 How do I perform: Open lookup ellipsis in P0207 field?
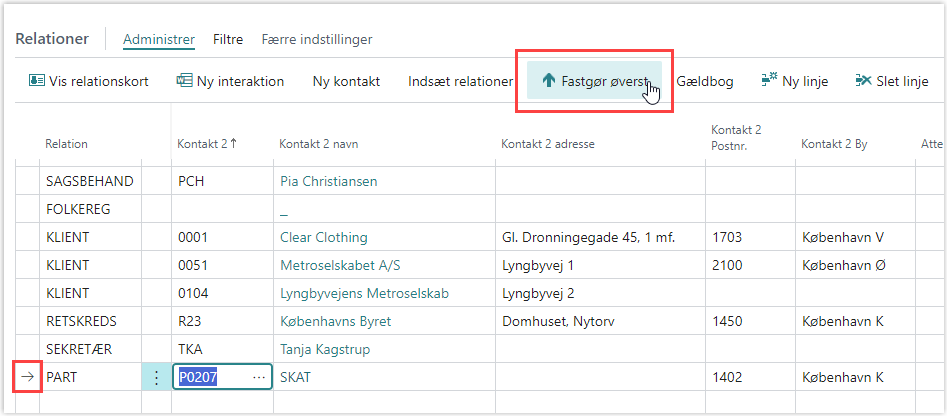(260, 377)
